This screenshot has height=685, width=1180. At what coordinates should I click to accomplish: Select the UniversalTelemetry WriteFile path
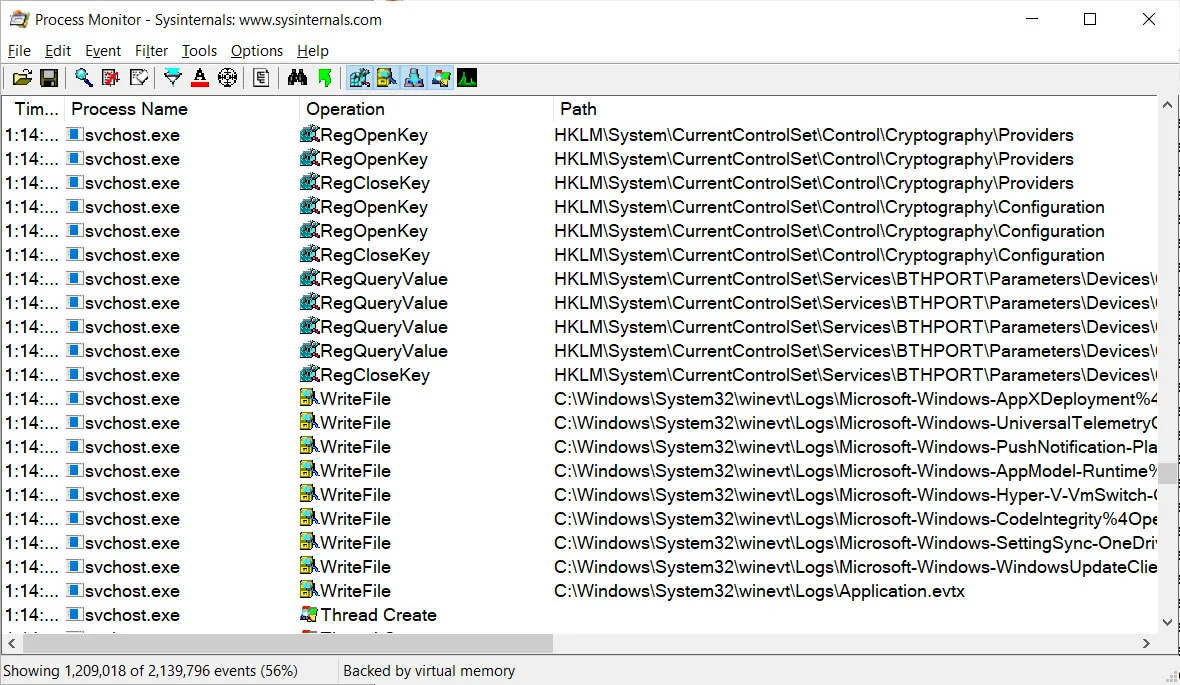coord(856,423)
